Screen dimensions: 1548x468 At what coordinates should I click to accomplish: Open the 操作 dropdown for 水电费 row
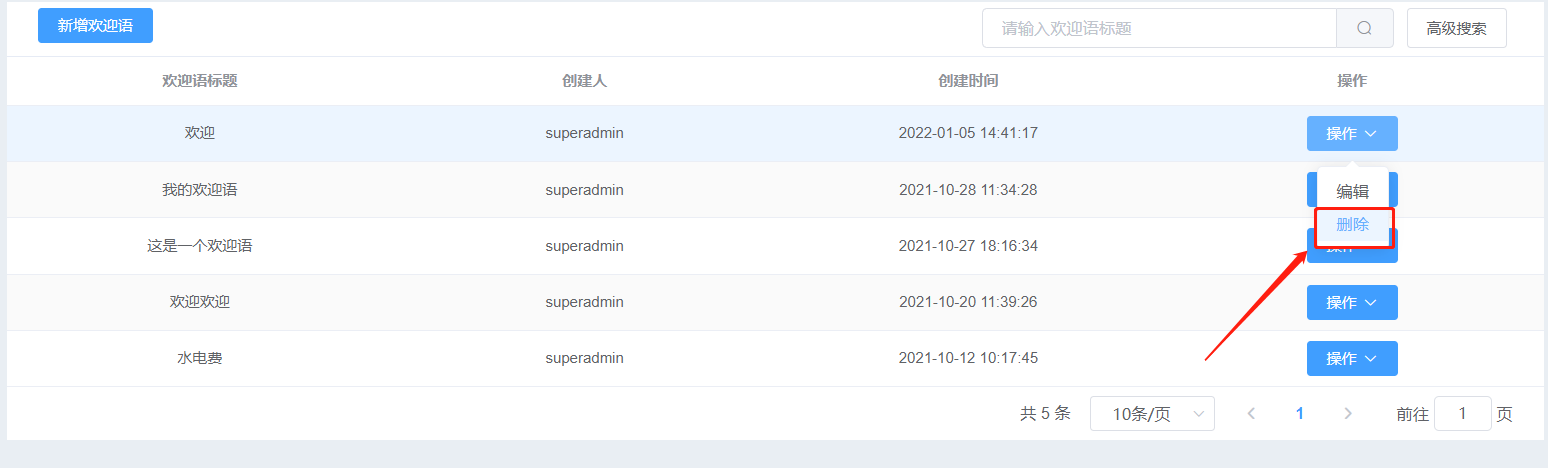pyautogui.click(x=1352, y=358)
